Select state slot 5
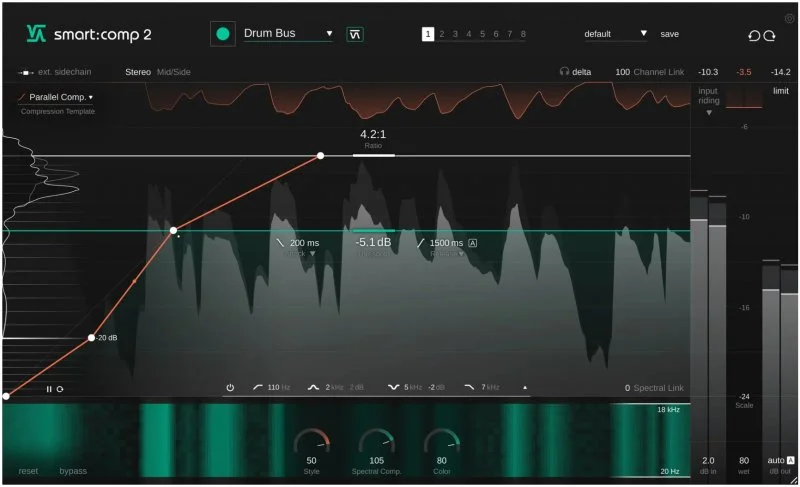Viewport: 800px width, 487px height. (482, 34)
